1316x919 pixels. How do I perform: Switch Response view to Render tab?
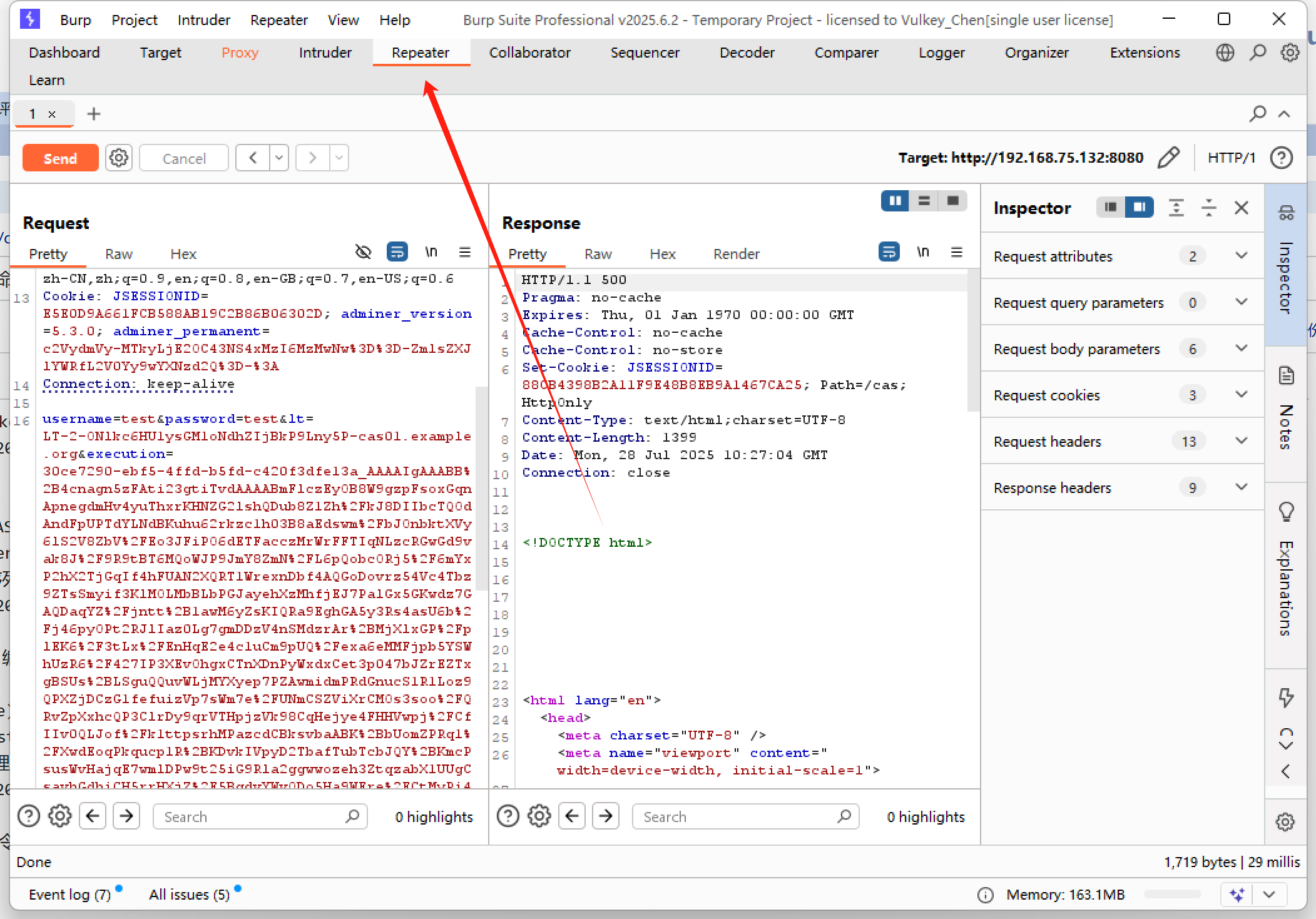[x=736, y=254]
